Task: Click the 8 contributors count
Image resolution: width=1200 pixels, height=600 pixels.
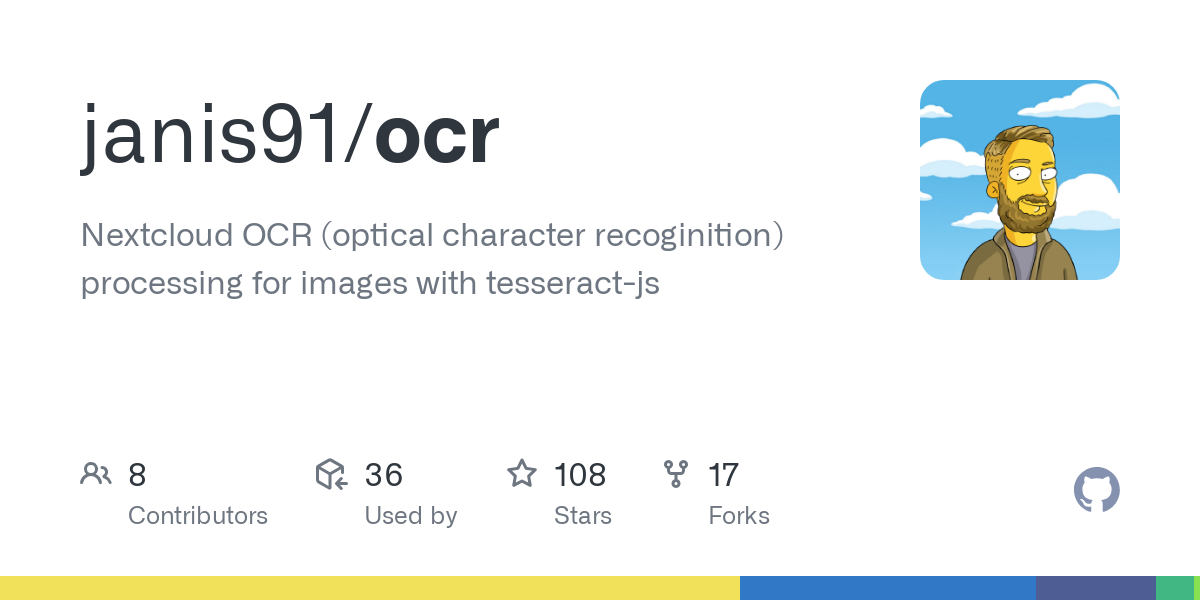Action: pos(137,475)
